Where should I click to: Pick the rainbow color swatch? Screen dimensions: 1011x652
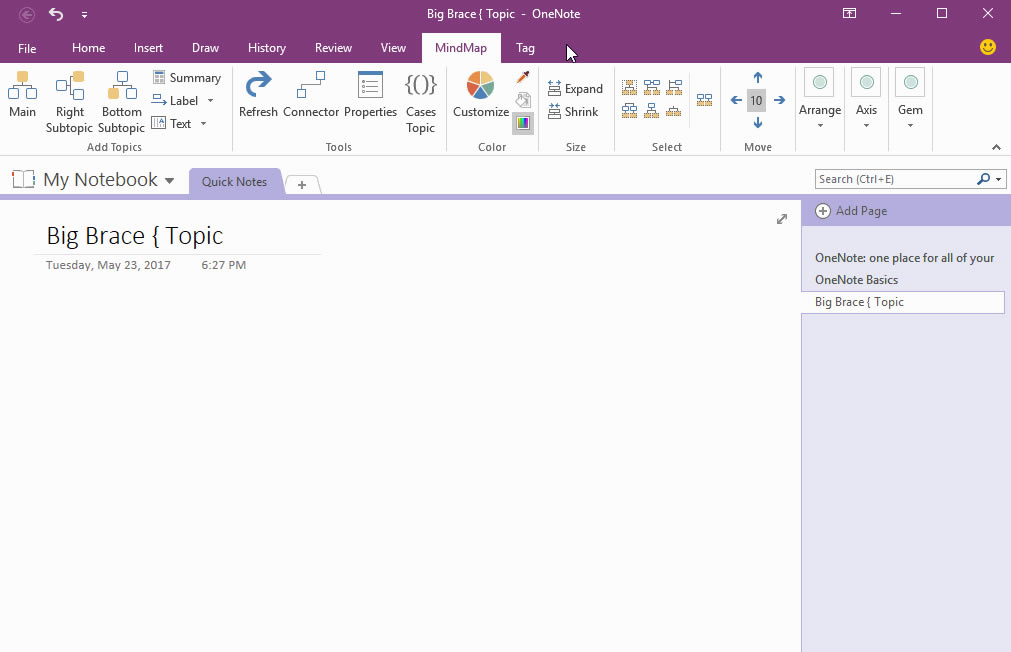click(522, 123)
